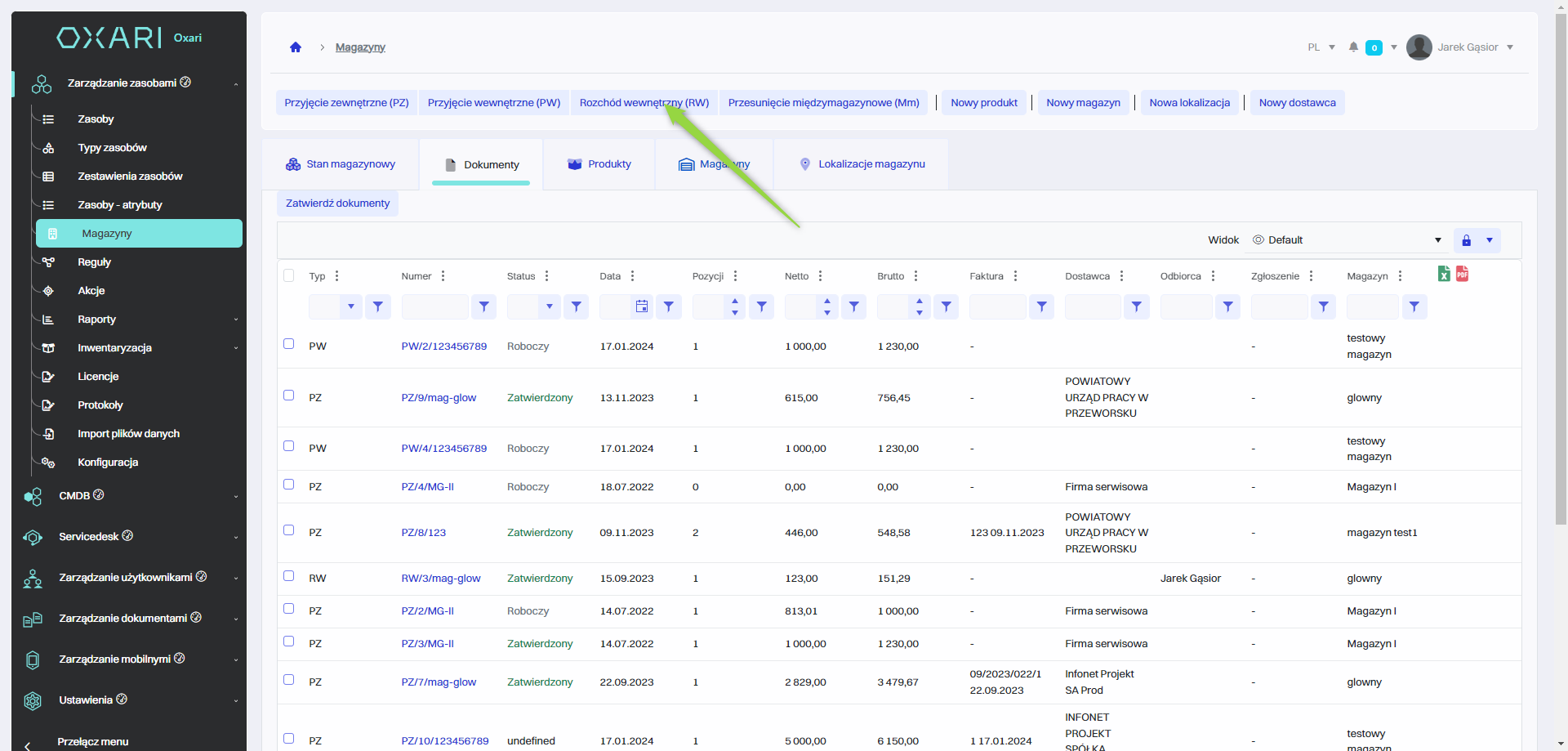This screenshot has height=751, width=1568.
Task: Click the notification bell icon
Action: [x=1353, y=47]
